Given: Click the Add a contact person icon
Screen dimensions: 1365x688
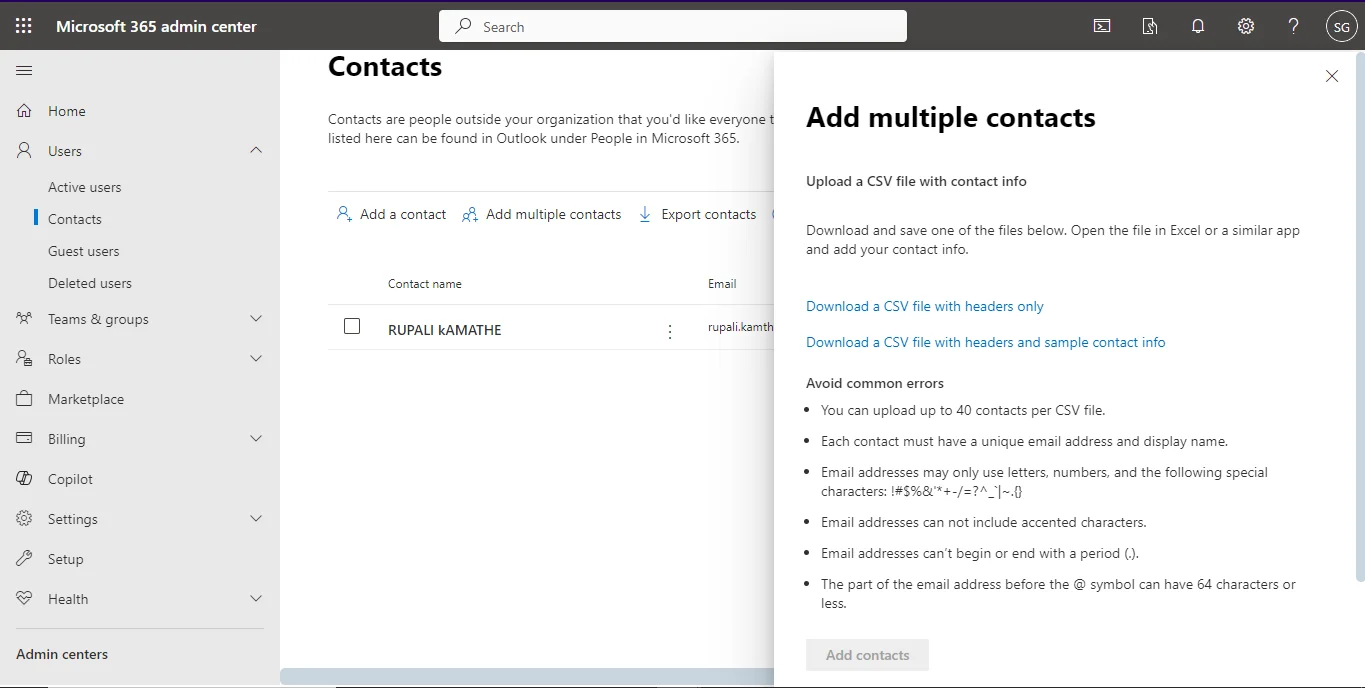Looking at the screenshot, I should click(344, 214).
